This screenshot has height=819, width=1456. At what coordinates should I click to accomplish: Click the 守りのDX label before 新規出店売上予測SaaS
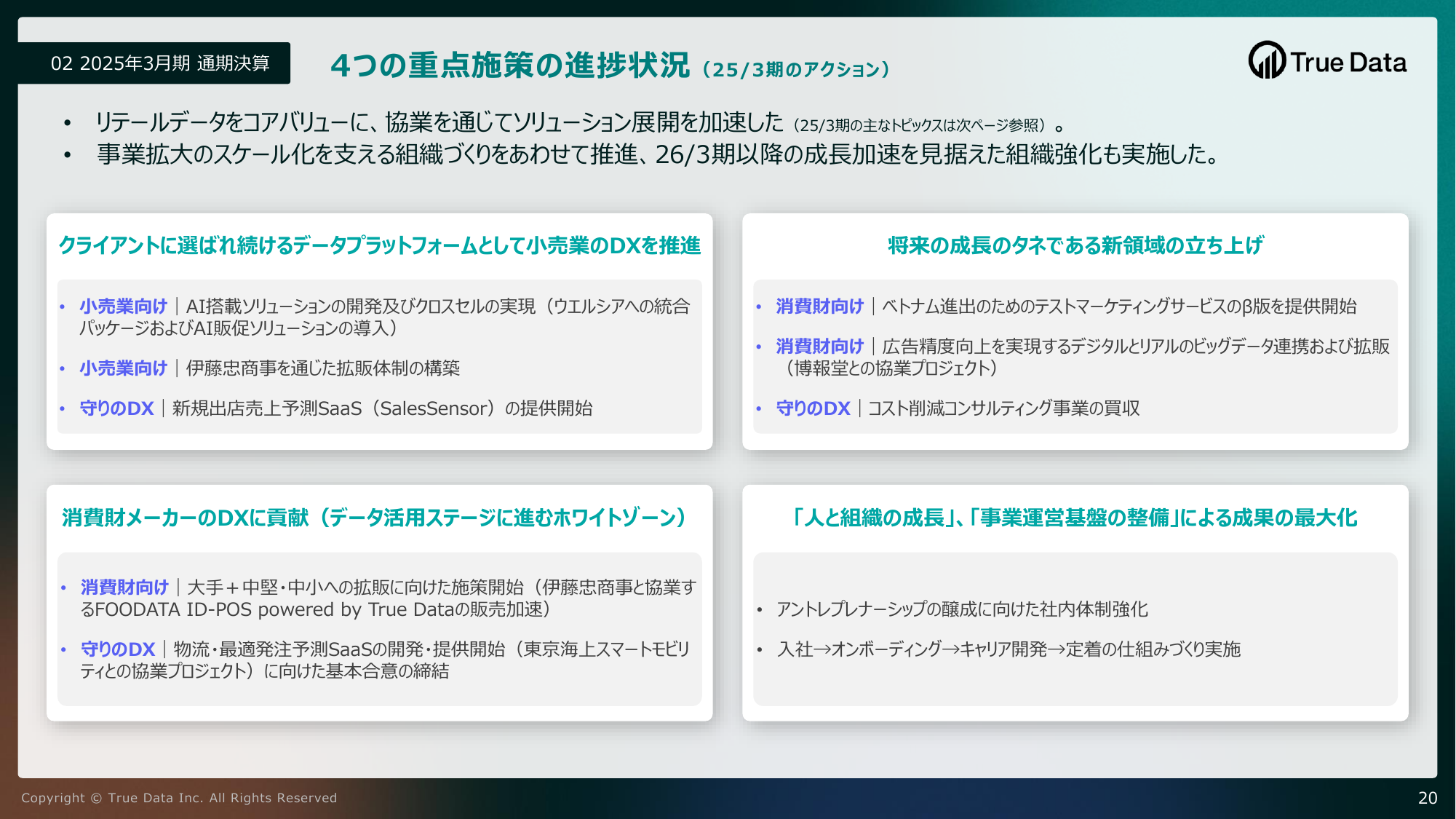[116, 408]
